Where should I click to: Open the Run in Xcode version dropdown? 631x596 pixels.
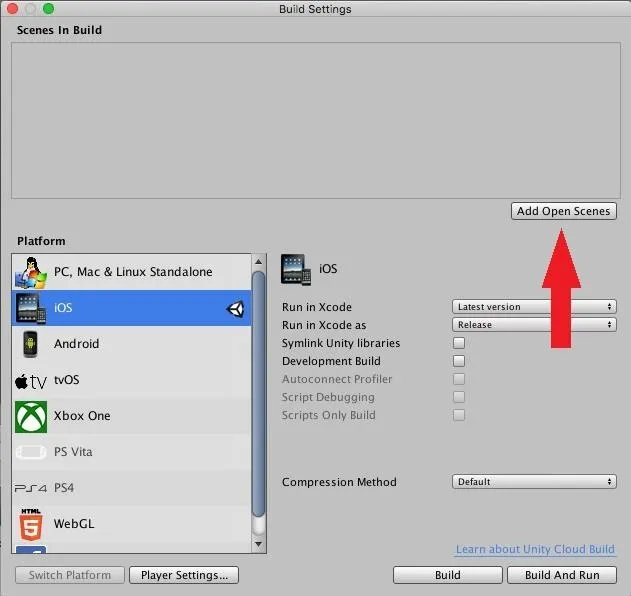[534, 307]
